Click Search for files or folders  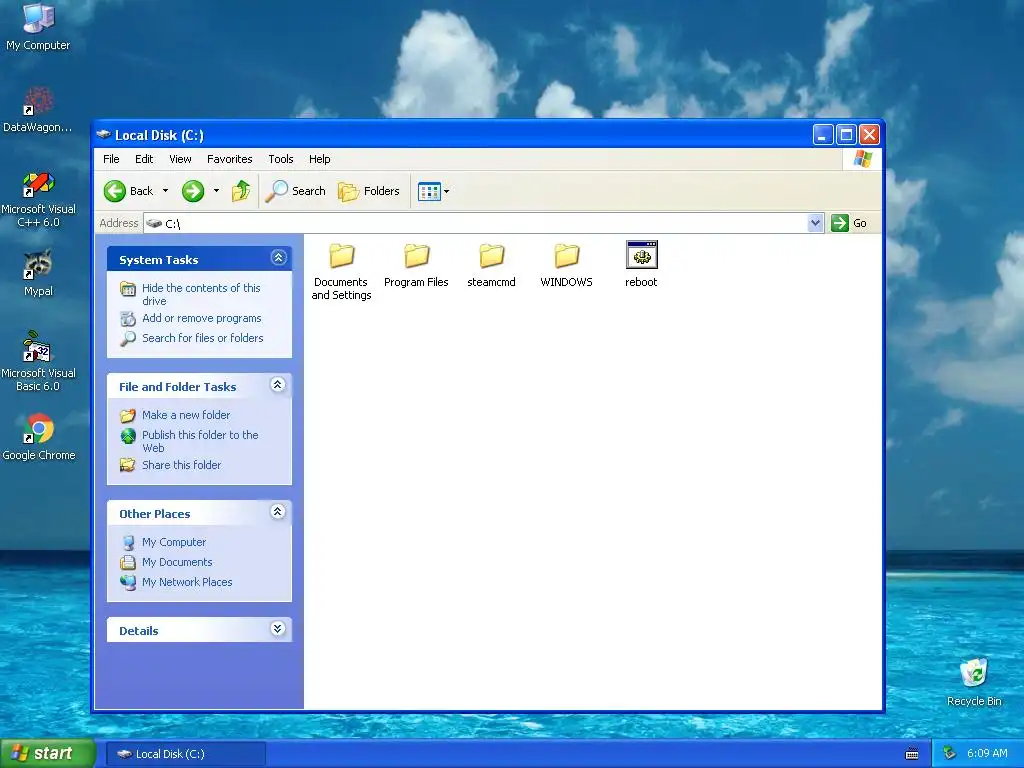click(202, 338)
